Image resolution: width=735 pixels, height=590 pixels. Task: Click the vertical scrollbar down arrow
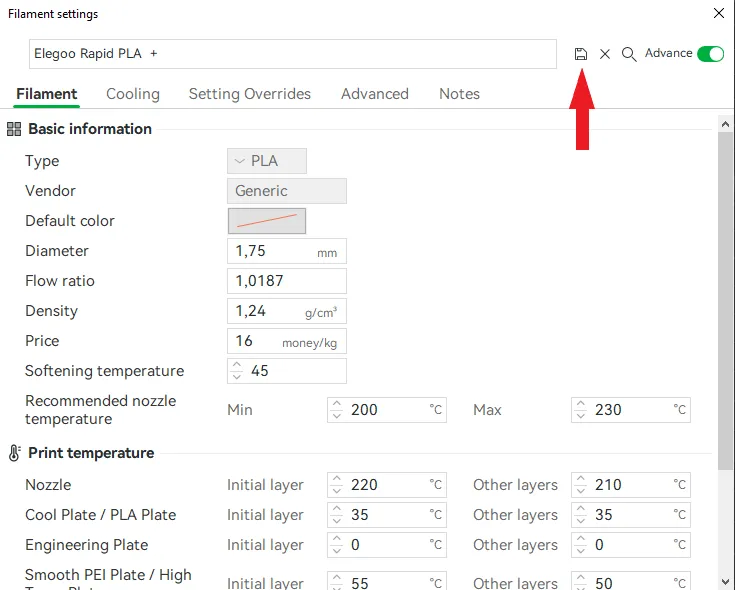tap(726, 581)
